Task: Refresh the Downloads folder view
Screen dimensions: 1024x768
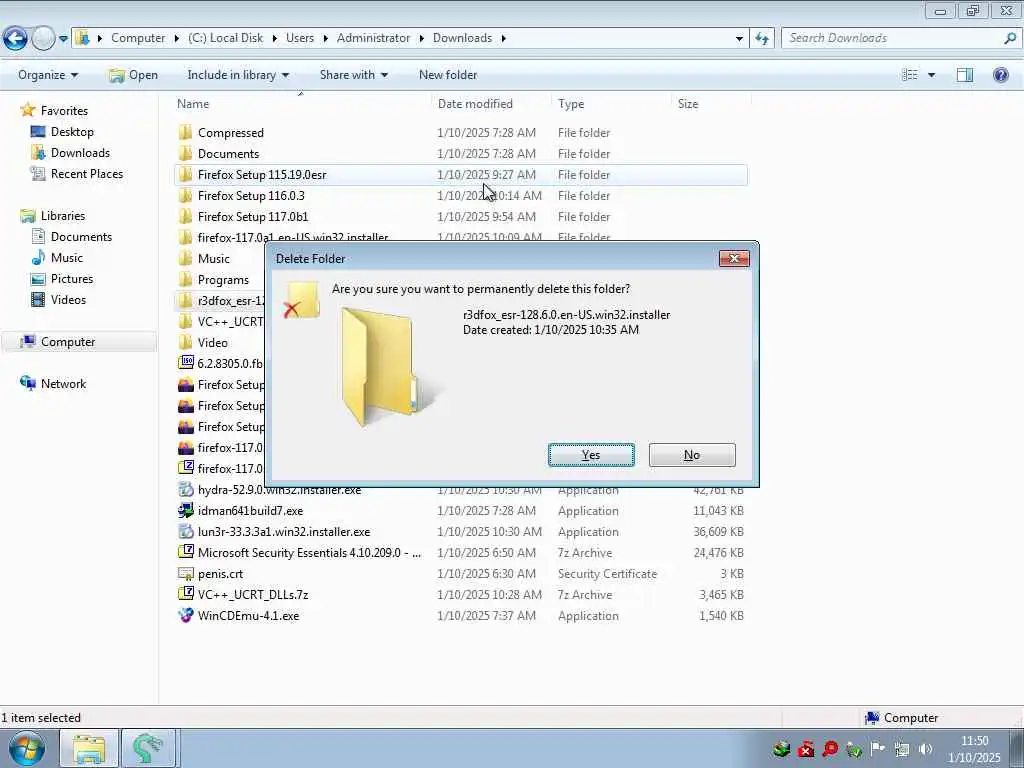Action: [x=761, y=39]
